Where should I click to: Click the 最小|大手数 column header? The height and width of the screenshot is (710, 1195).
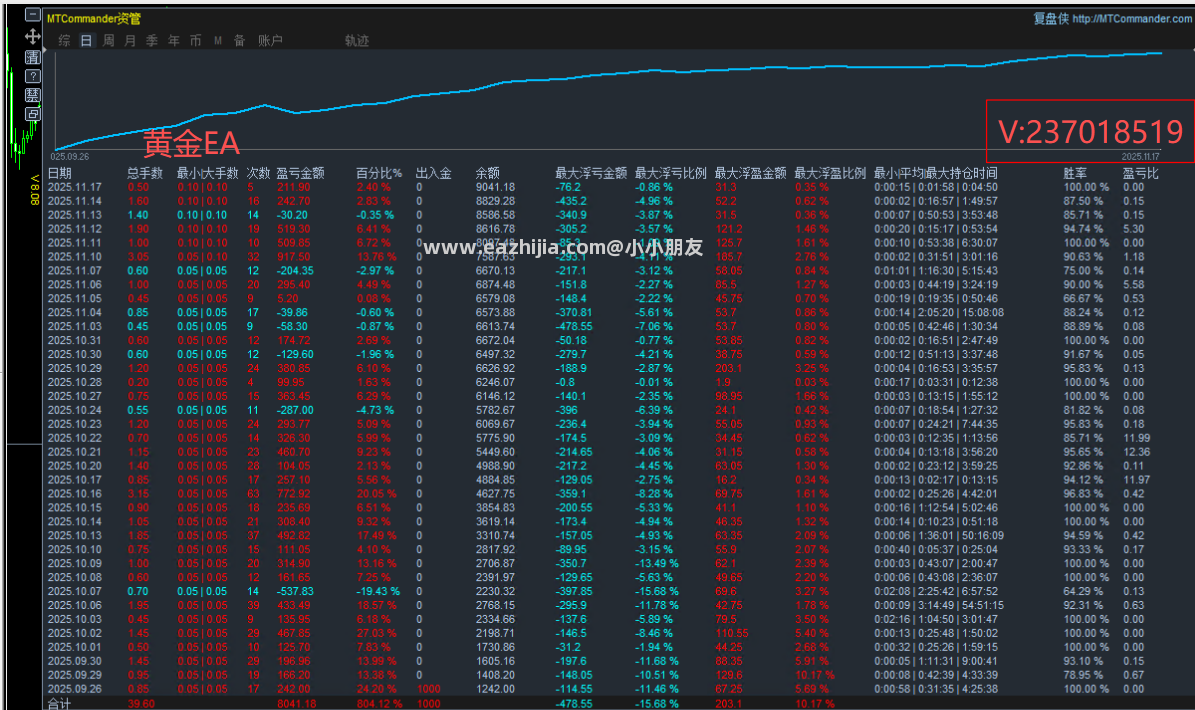pyautogui.click(x=207, y=173)
